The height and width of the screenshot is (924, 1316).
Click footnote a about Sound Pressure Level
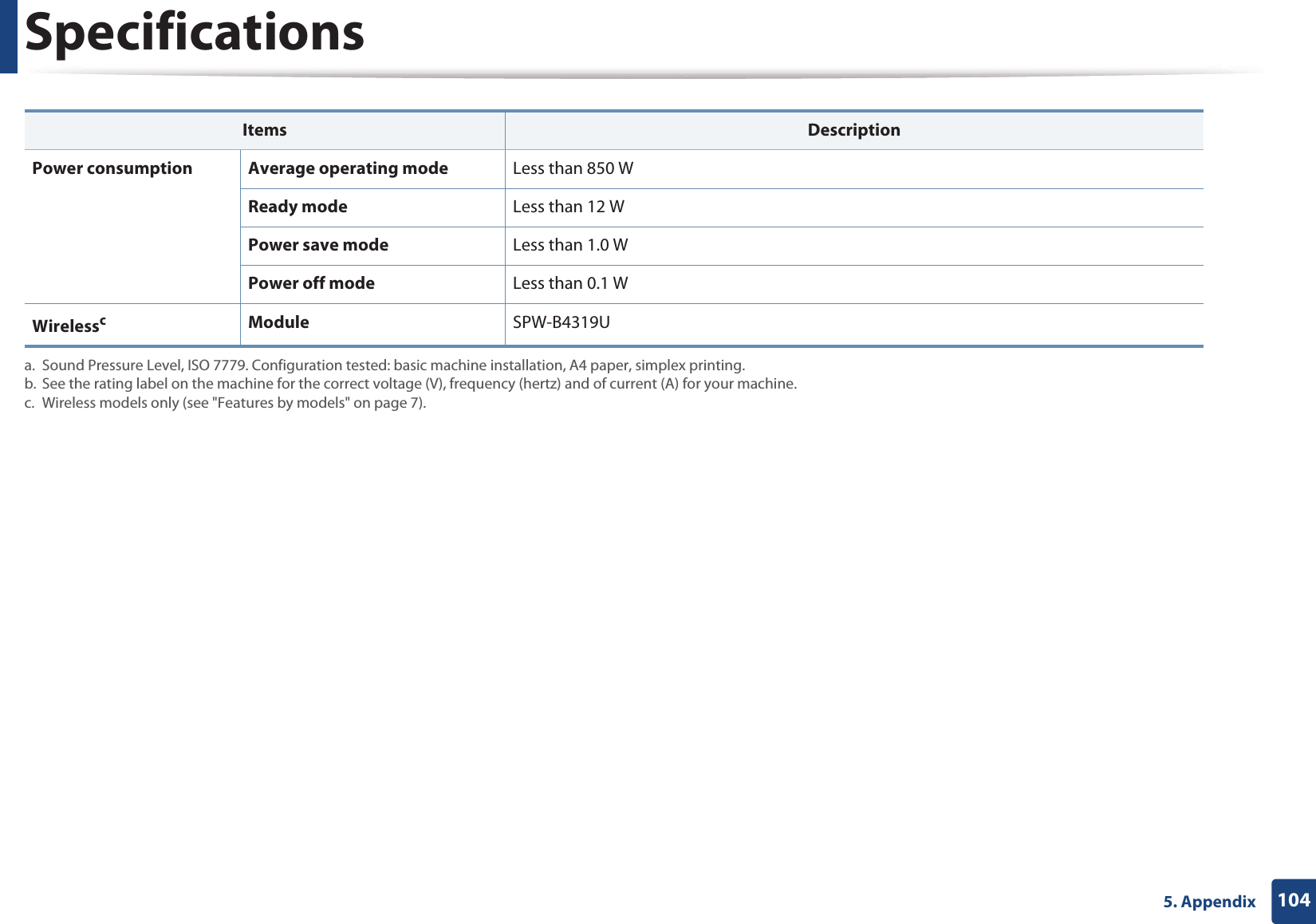coord(384,365)
